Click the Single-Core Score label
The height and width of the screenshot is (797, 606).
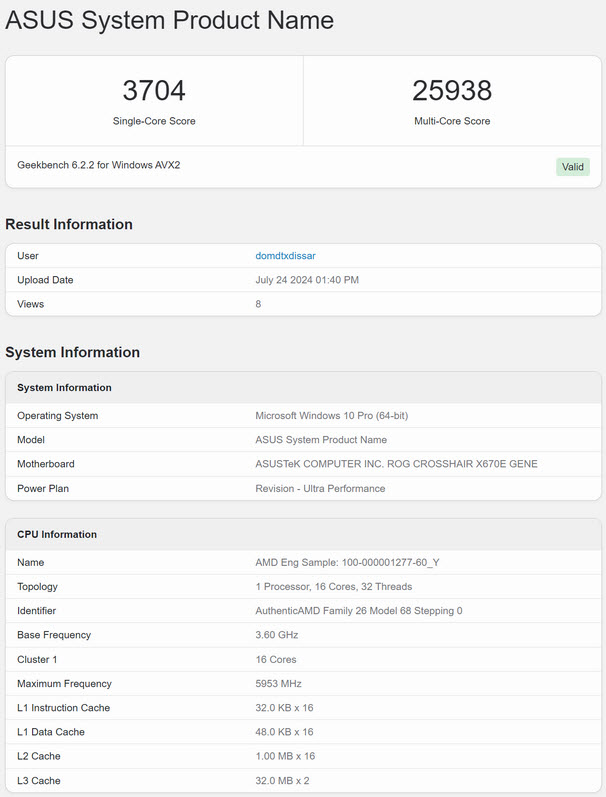click(154, 121)
